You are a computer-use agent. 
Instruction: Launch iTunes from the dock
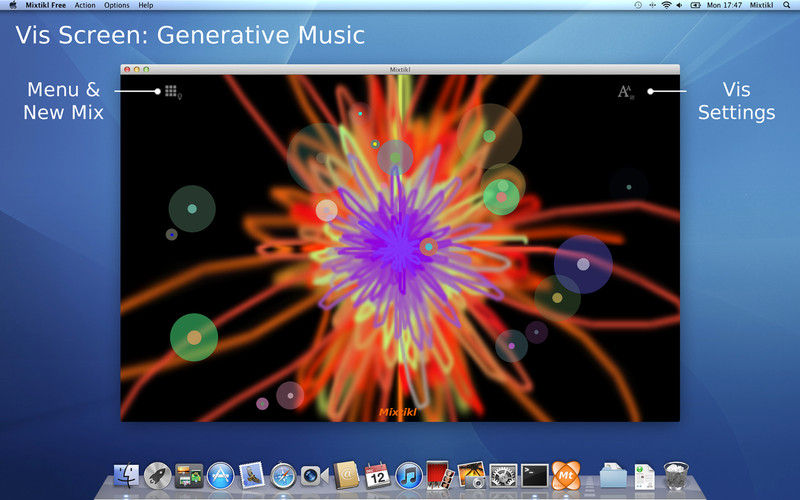tap(409, 476)
